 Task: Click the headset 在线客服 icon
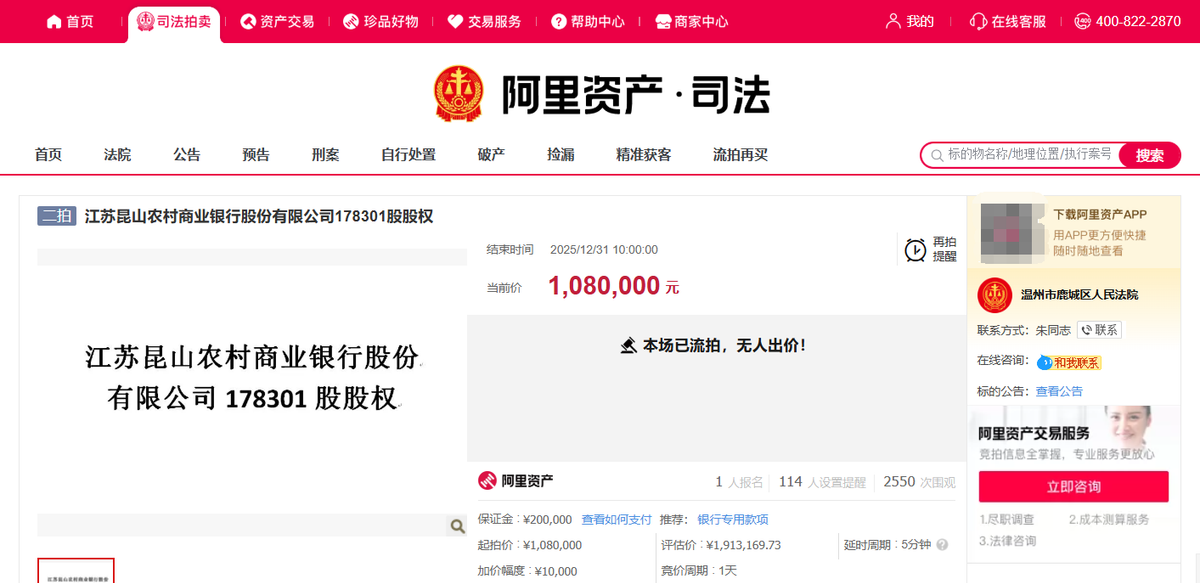pyautogui.click(x=978, y=21)
